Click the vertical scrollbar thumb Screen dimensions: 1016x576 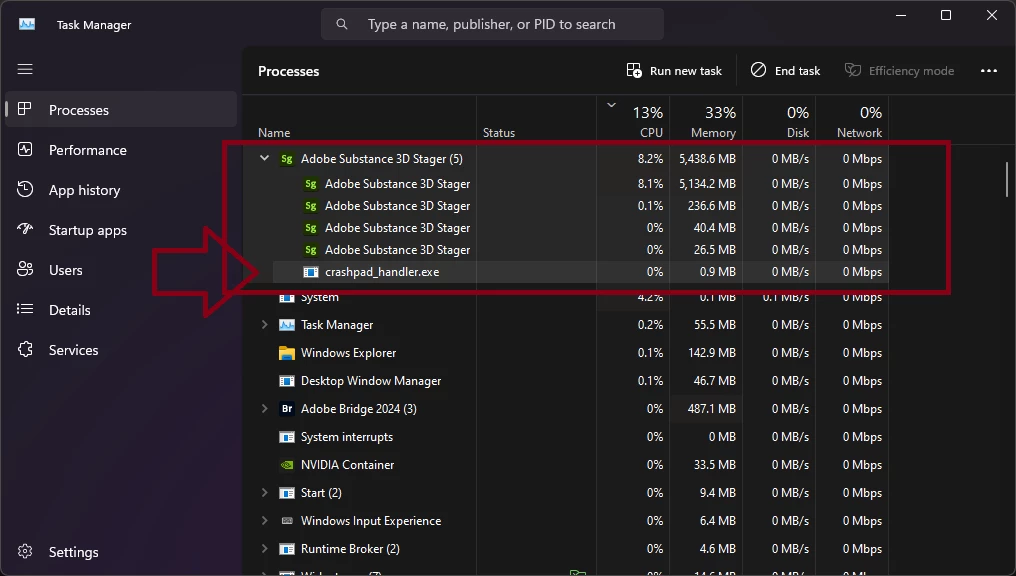(x=1007, y=179)
